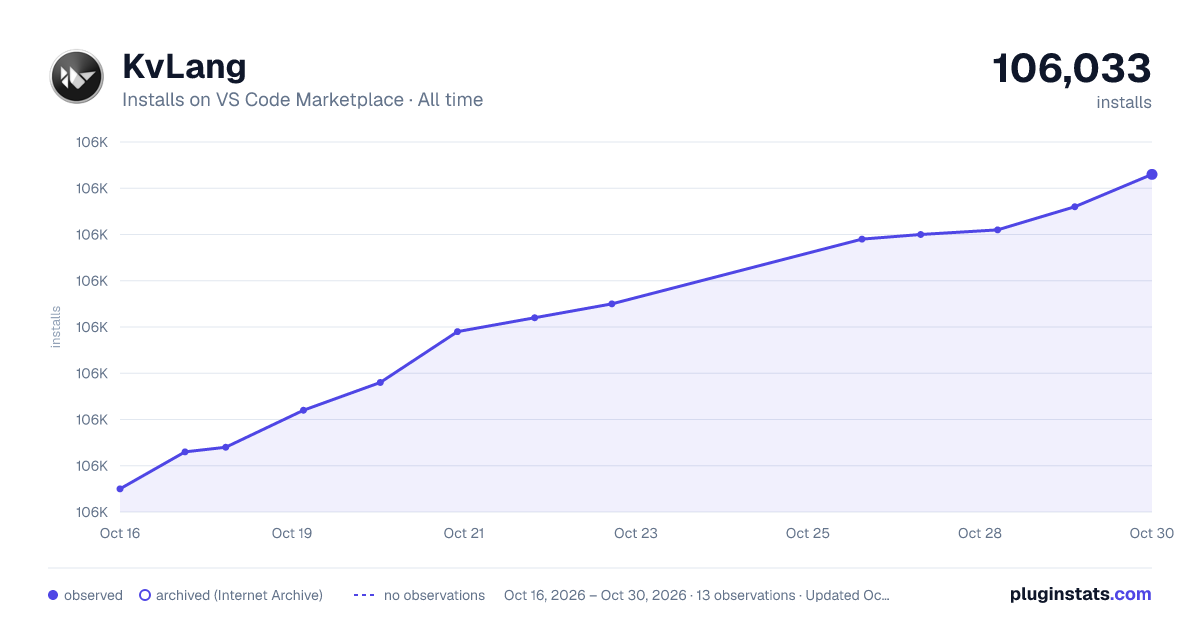
Task: Click the data point just before Oct 23
Action: tap(611, 304)
